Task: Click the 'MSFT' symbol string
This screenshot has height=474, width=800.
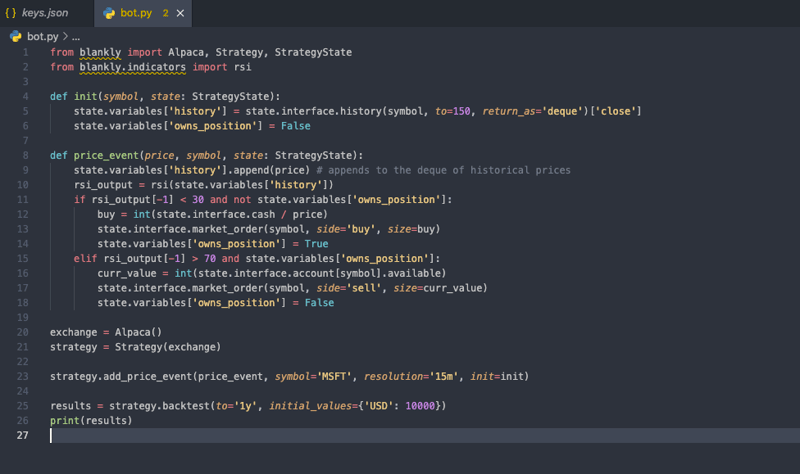Action: coord(335,377)
